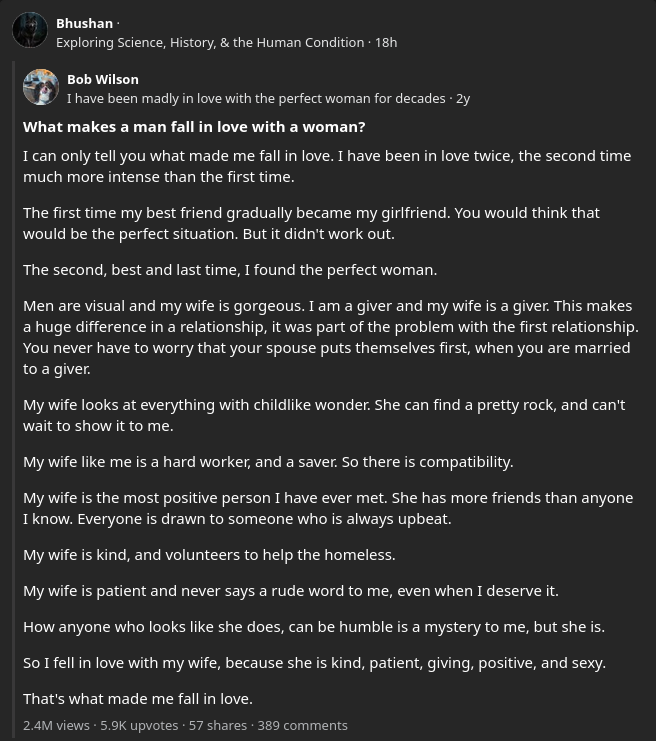Click Bob Wilson's dog profile picture
Screen dimensions: 656x741
[41, 87]
